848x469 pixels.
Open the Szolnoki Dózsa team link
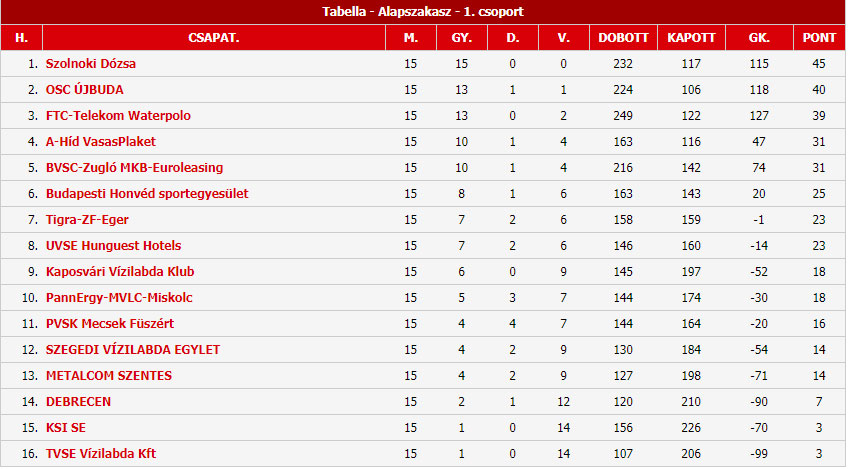tap(91, 64)
